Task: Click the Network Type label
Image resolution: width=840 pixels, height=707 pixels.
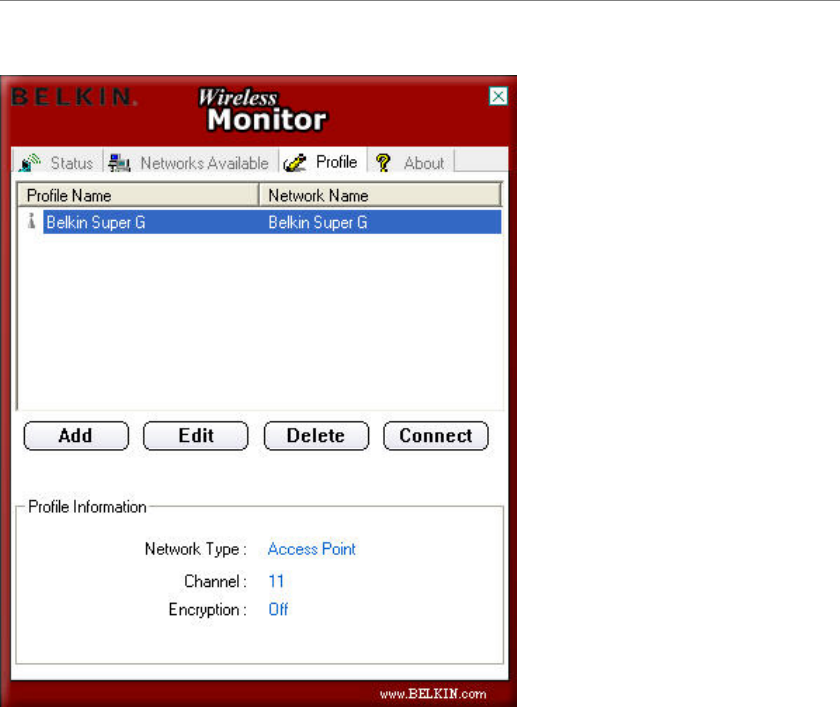Action: coord(196,549)
